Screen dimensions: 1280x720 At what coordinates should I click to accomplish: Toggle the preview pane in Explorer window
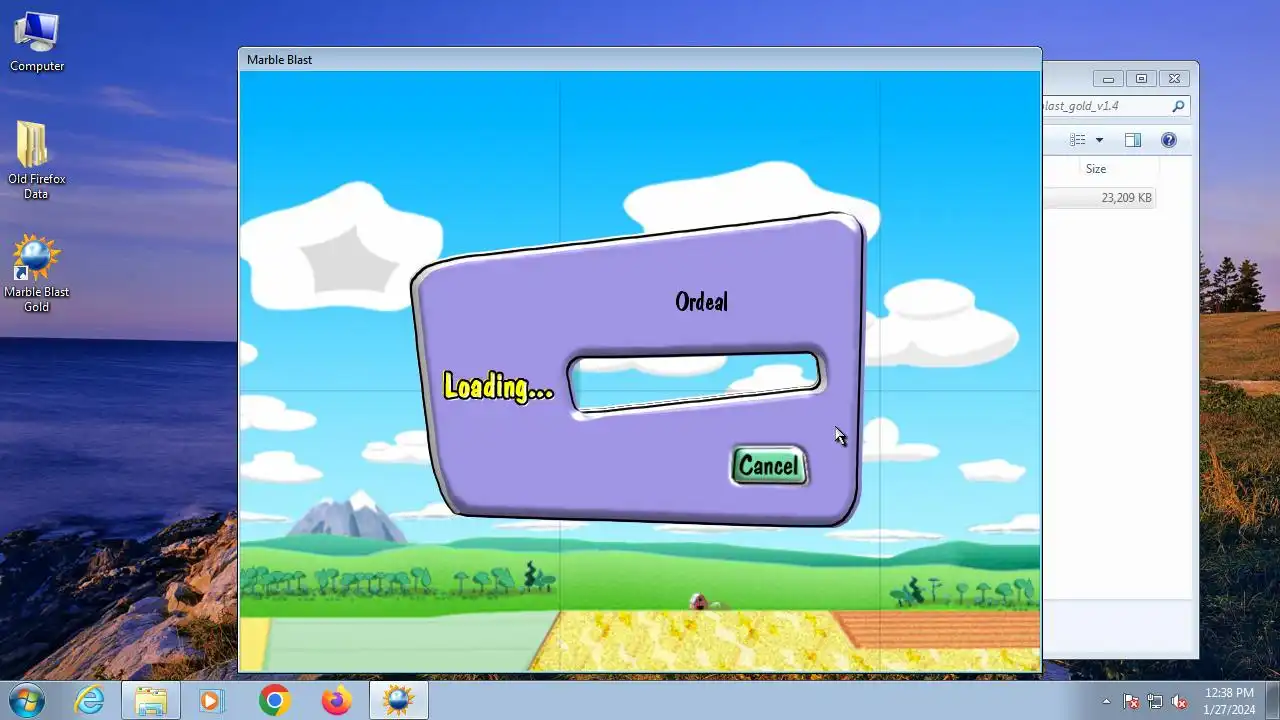[1133, 140]
